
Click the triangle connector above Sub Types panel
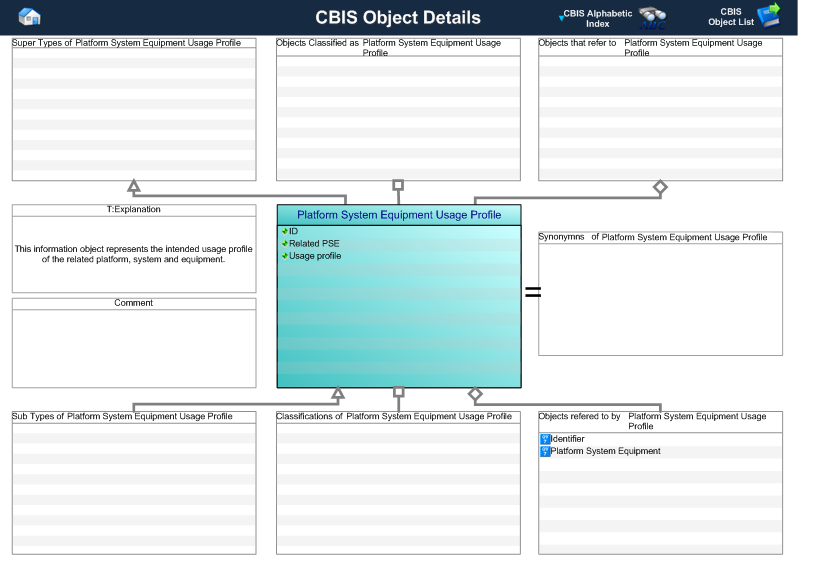click(x=338, y=393)
